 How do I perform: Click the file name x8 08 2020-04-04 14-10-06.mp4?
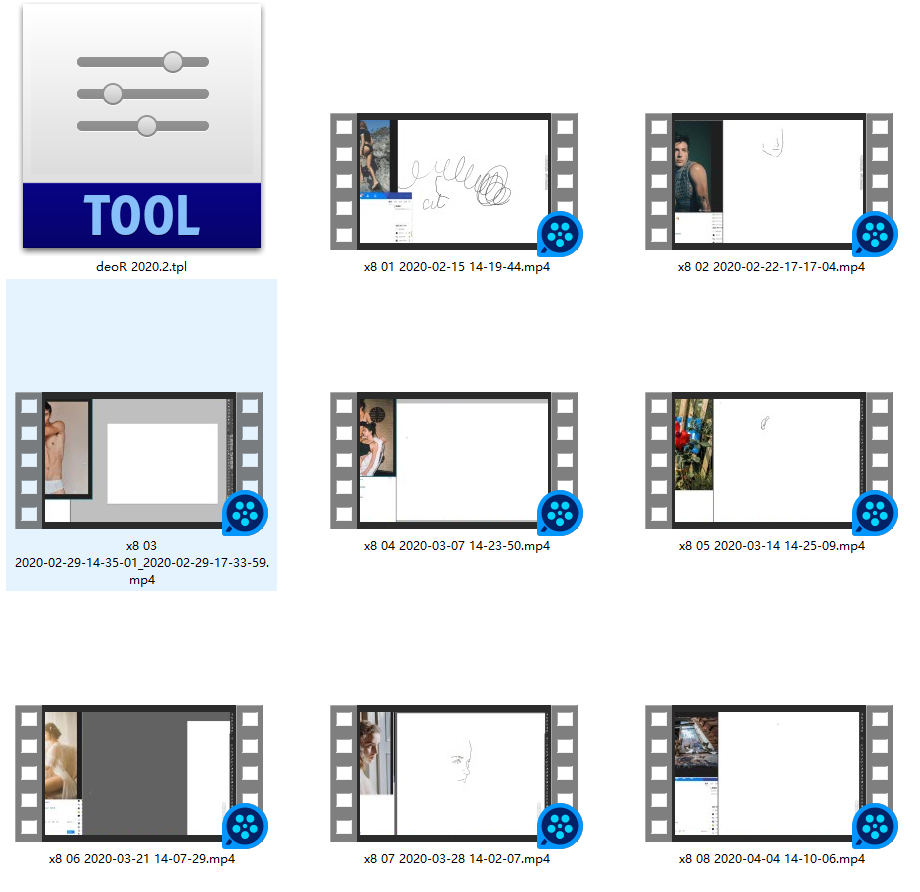pyautogui.click(x=771, y=858)
